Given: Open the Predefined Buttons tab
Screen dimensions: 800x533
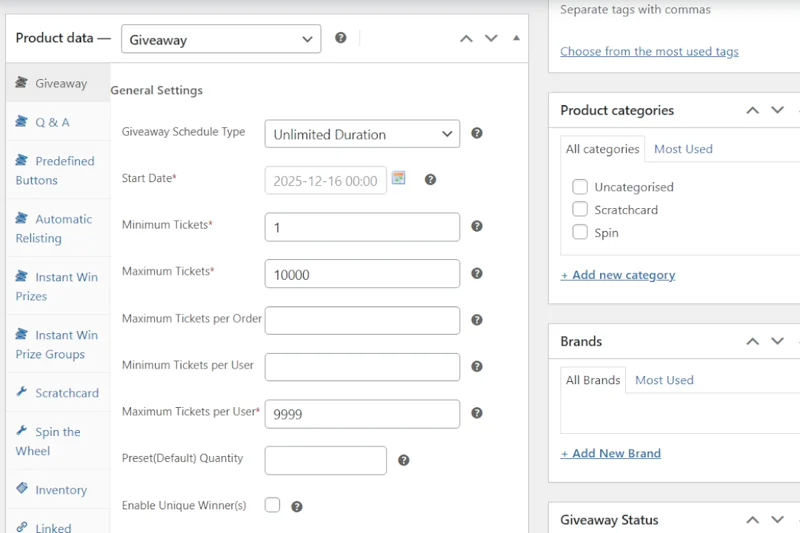Looking at the screenshot, I should point(55,170).
